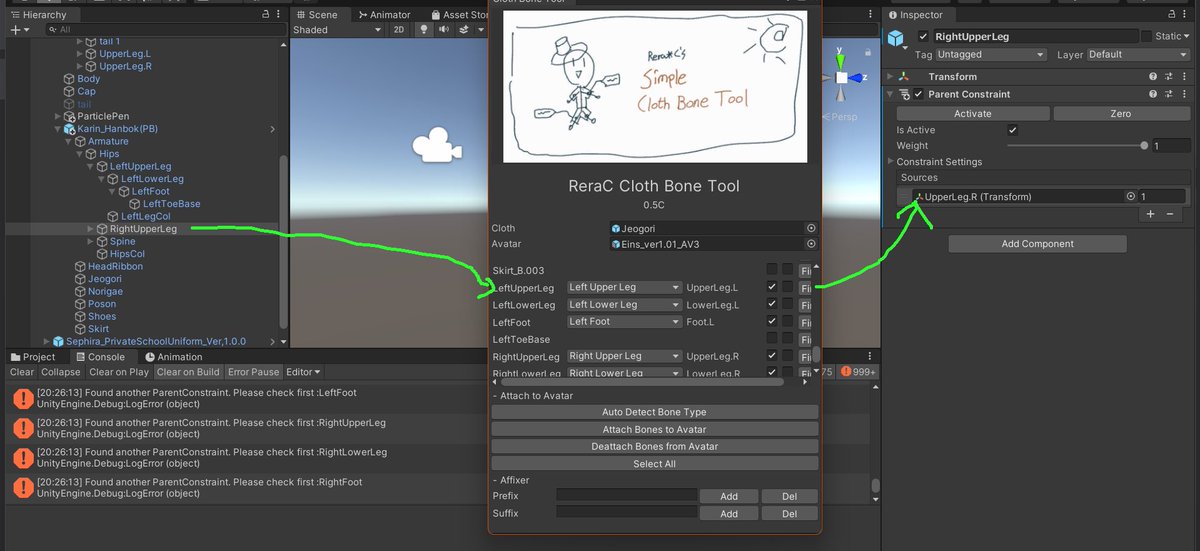Expand the Constraint Settings foldout
The image size is (1200, 551).
coord(891,162)
